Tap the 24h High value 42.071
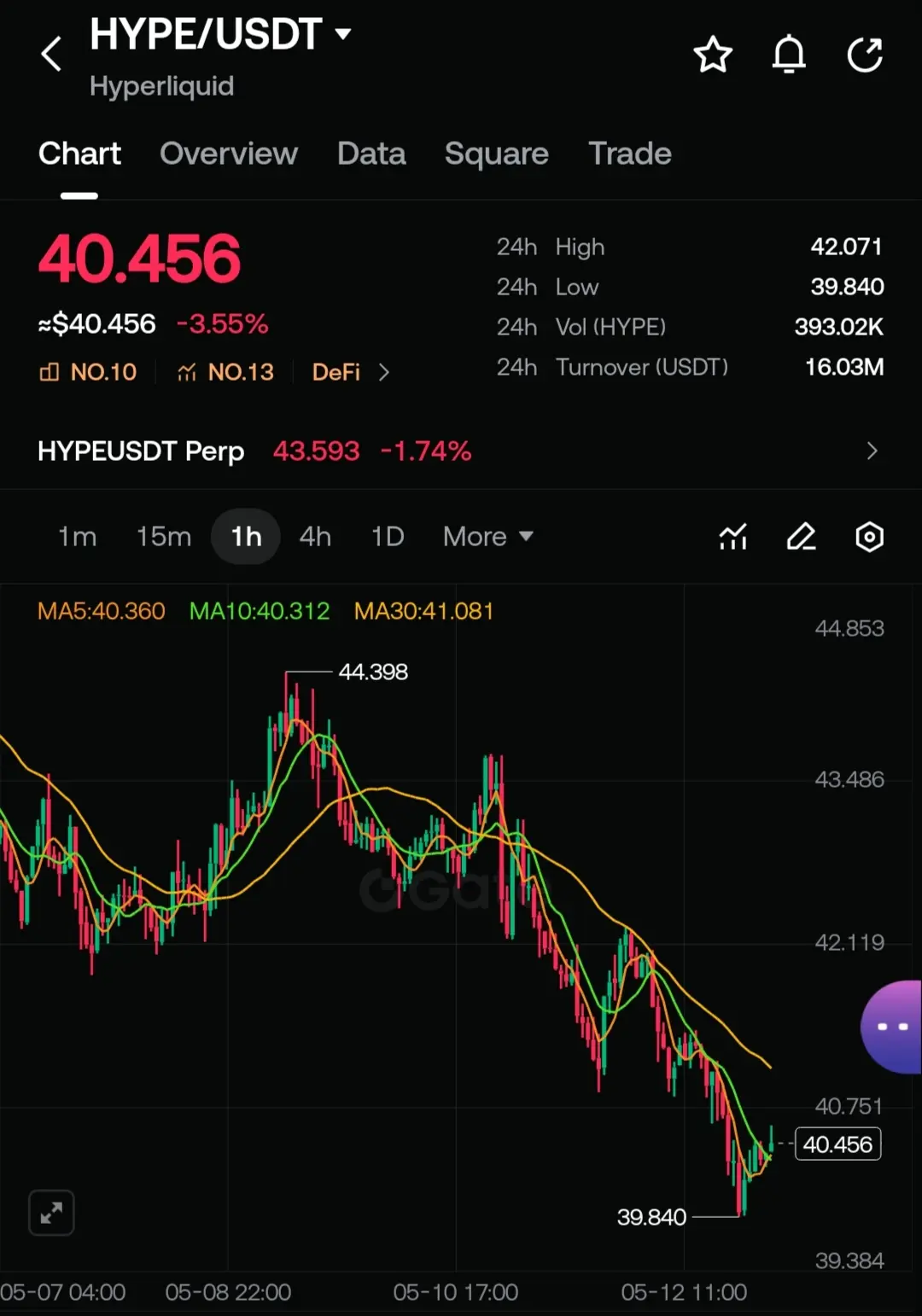This screenshot has width=922, height=1316. click(x=847, y=247)
